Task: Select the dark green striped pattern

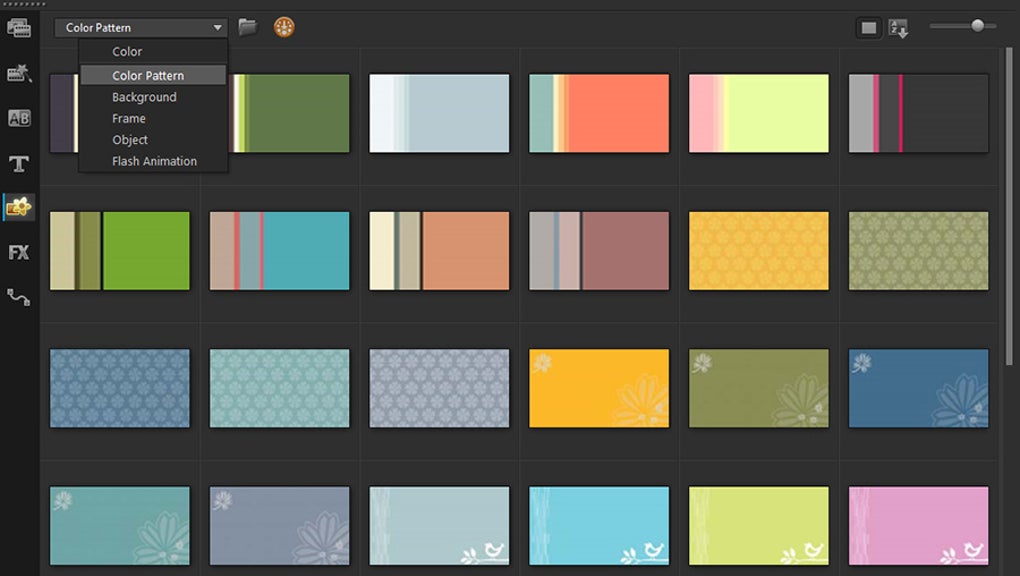Action: [x=289, y=113]
